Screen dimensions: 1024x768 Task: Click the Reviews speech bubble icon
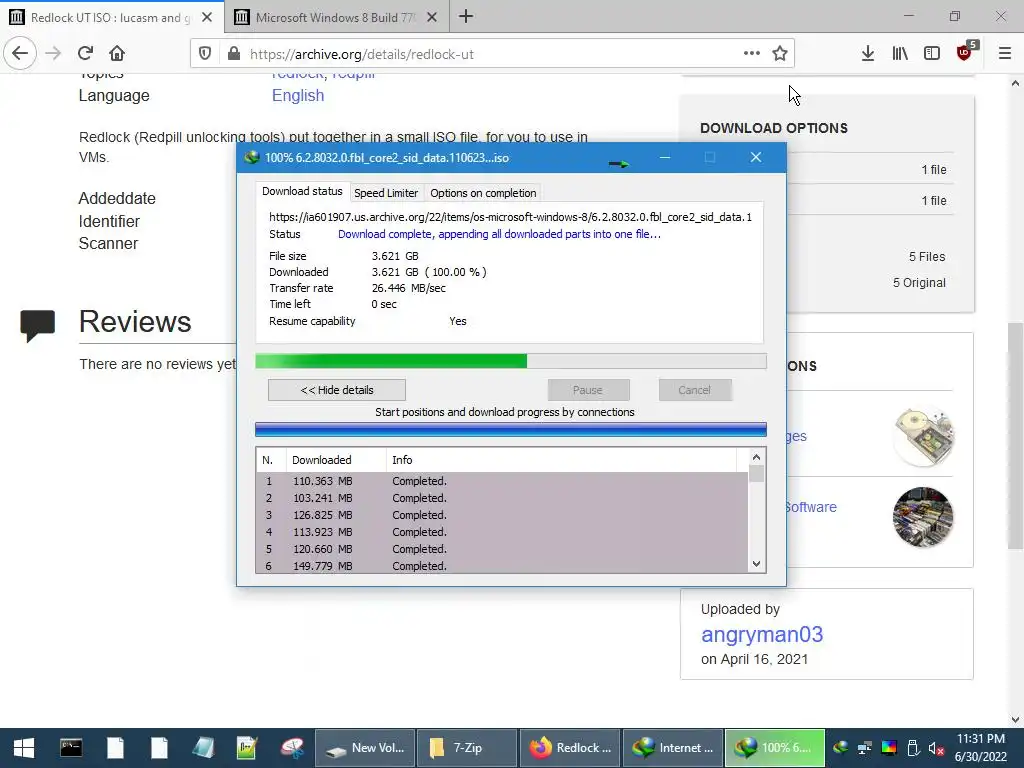click(x=37, y=325)
